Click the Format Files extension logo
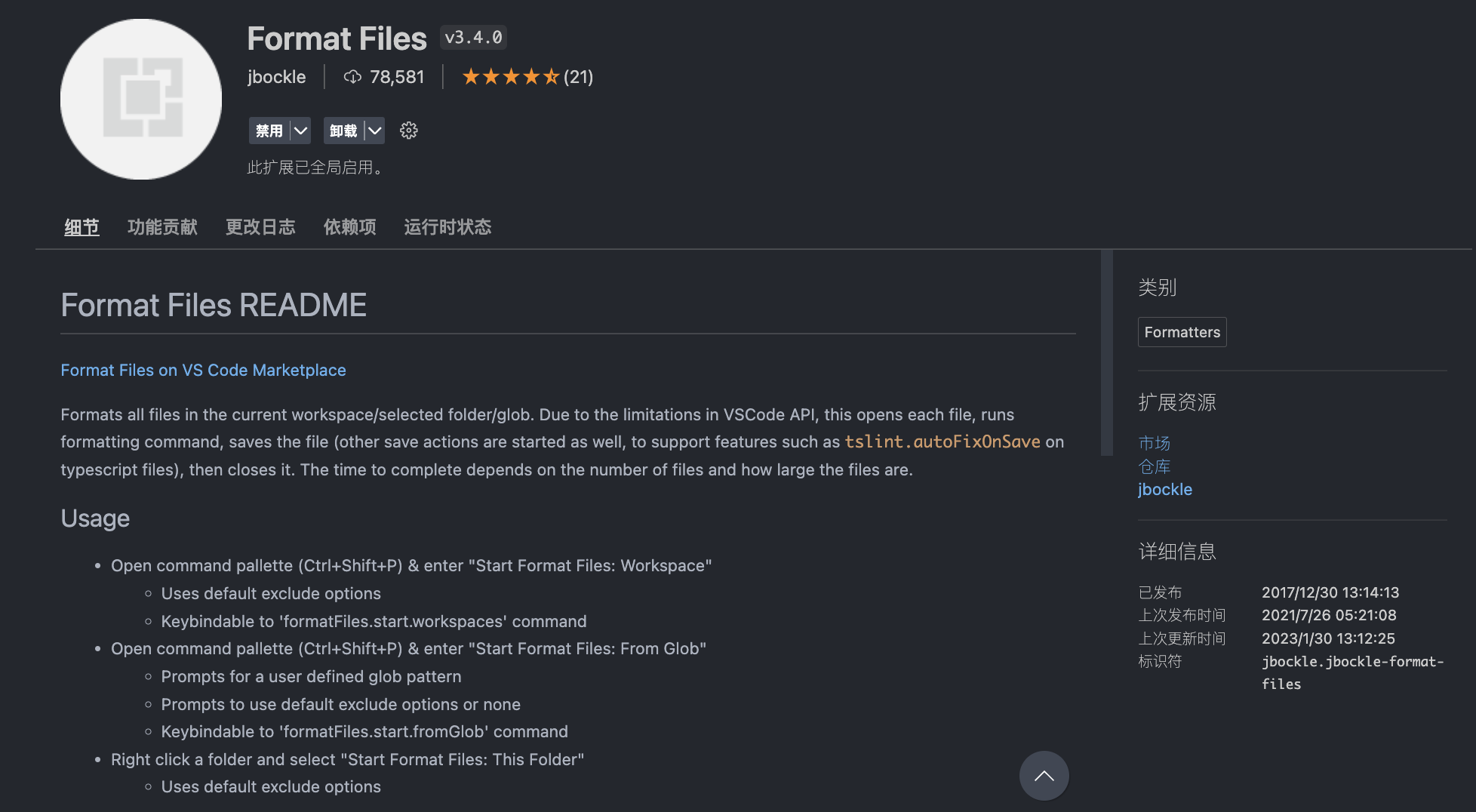 coord(141,99)
